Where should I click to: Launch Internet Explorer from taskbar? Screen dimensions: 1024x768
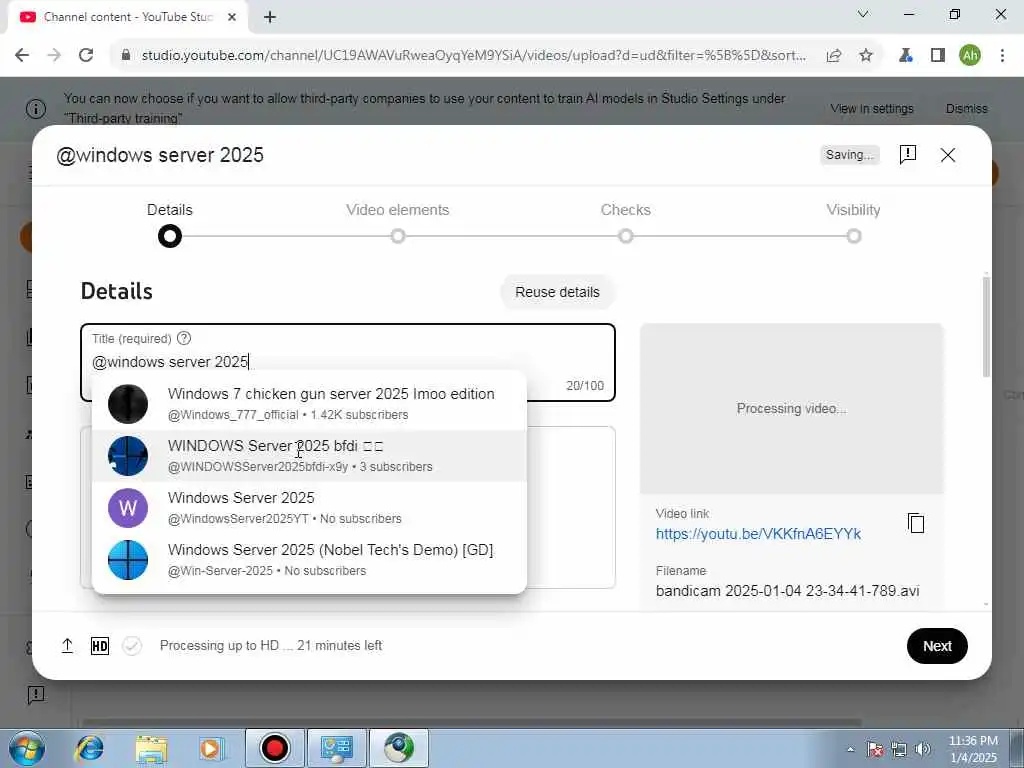pyautogui.click(x=89, y=748)
